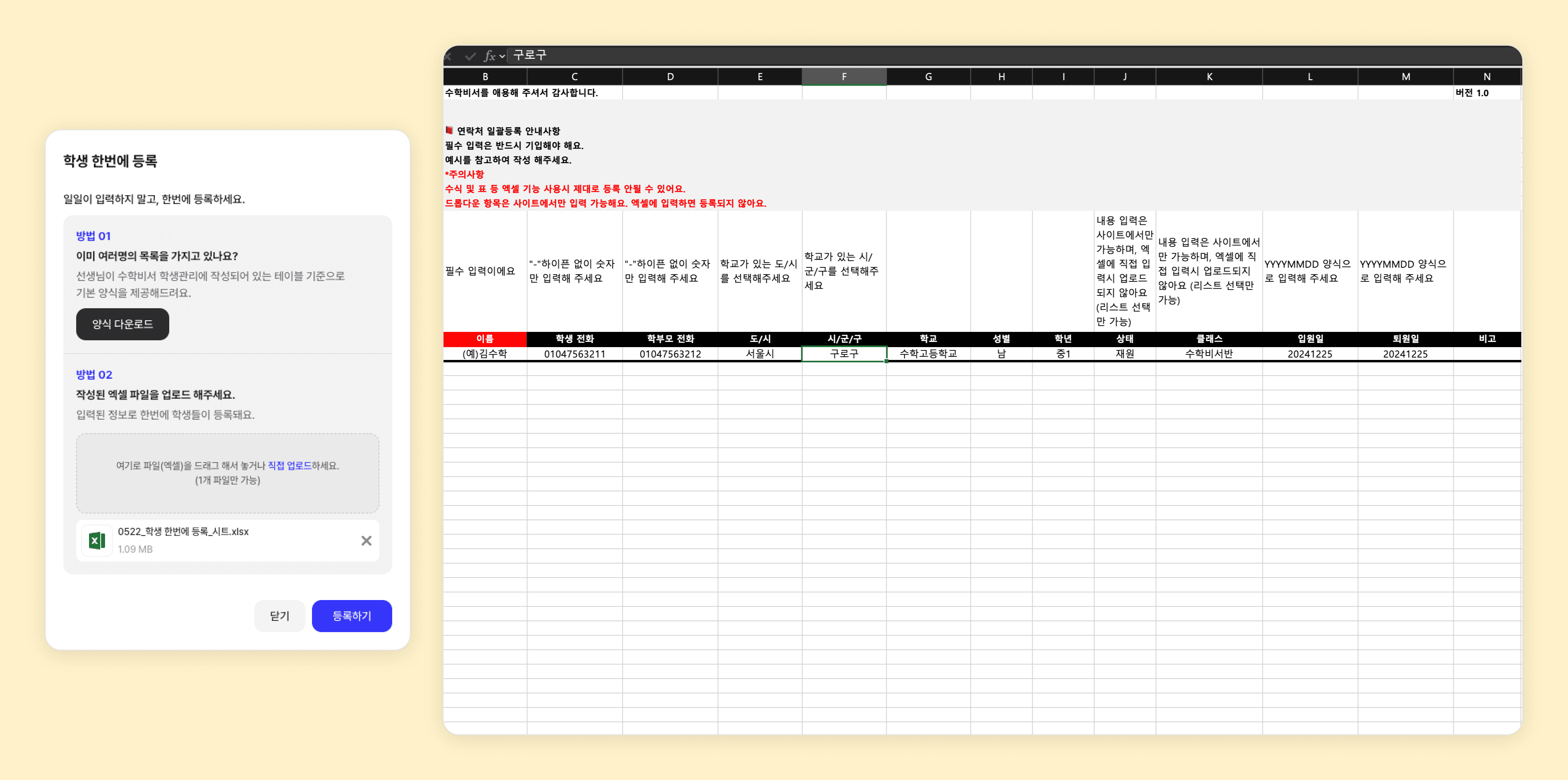The height and width of the screenshot is (780, 1568).
Task: Select the uploaded file name 0522_학생 한번에 등록_시트.xlsx
Action: 183,531
